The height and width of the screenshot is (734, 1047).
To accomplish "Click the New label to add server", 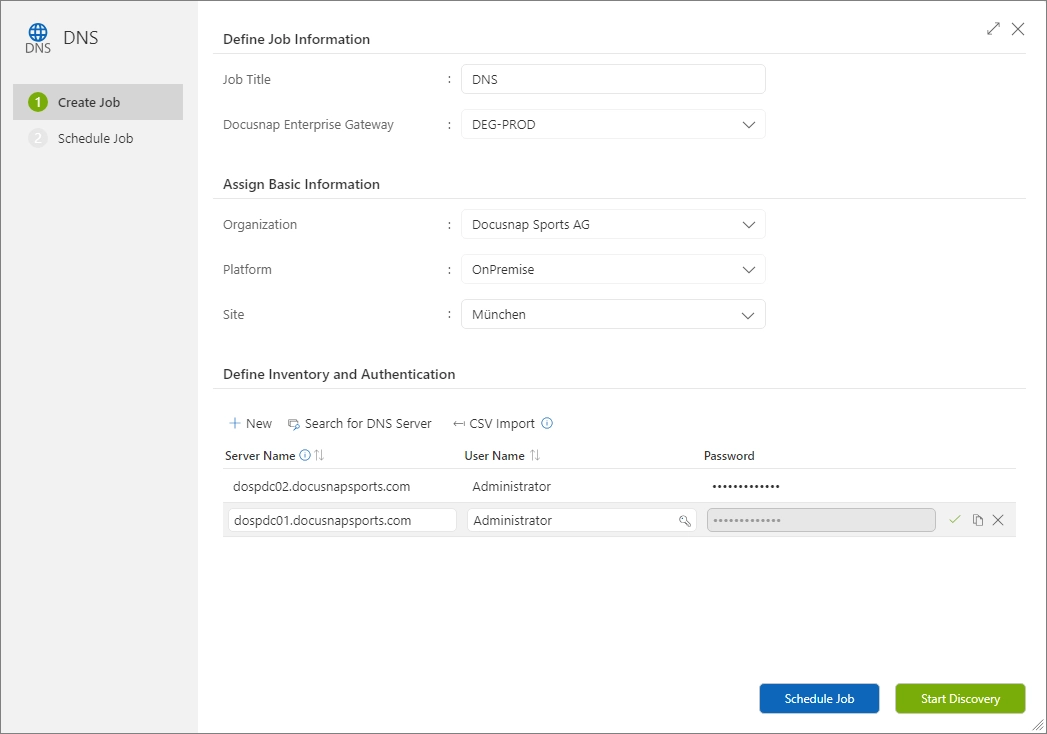I will pyautogui.click(x=258, y=423).
